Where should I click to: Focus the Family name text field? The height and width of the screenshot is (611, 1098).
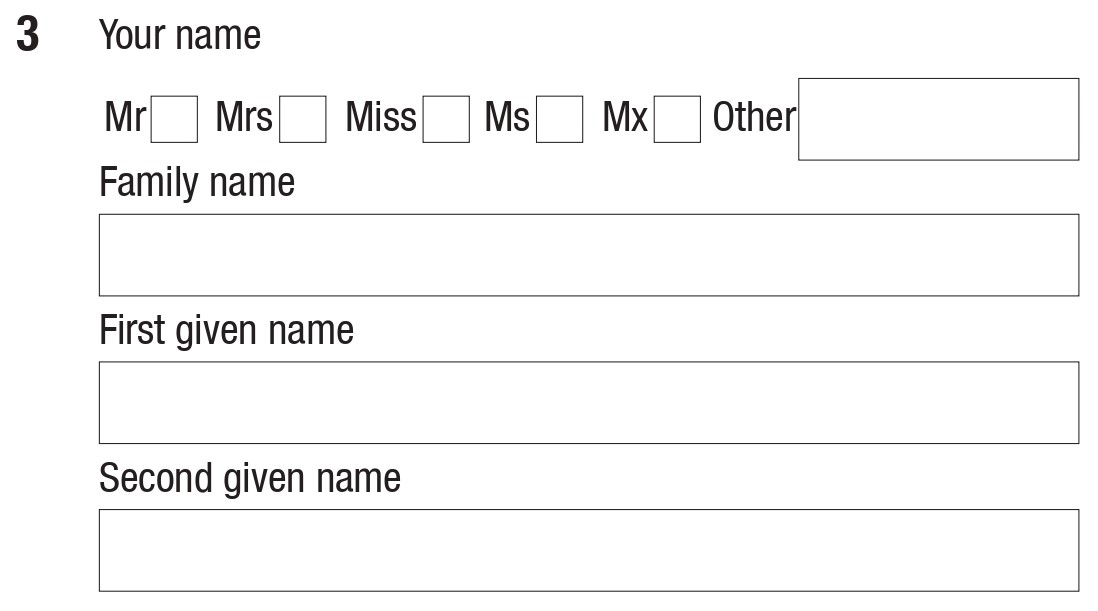588,255
